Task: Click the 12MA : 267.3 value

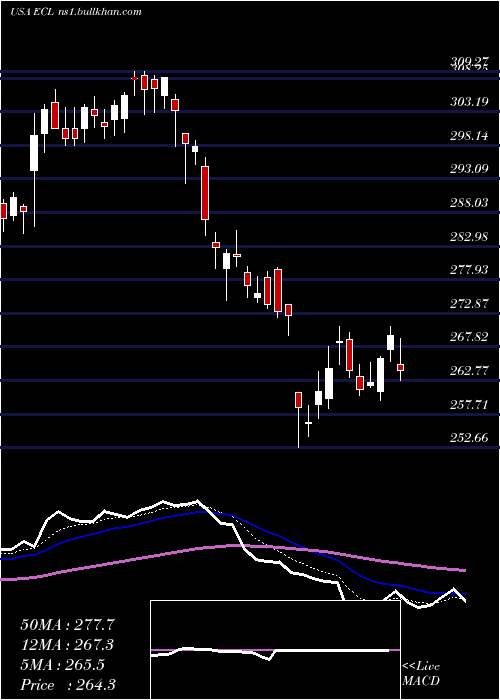Action: click(x=67, y=645)
